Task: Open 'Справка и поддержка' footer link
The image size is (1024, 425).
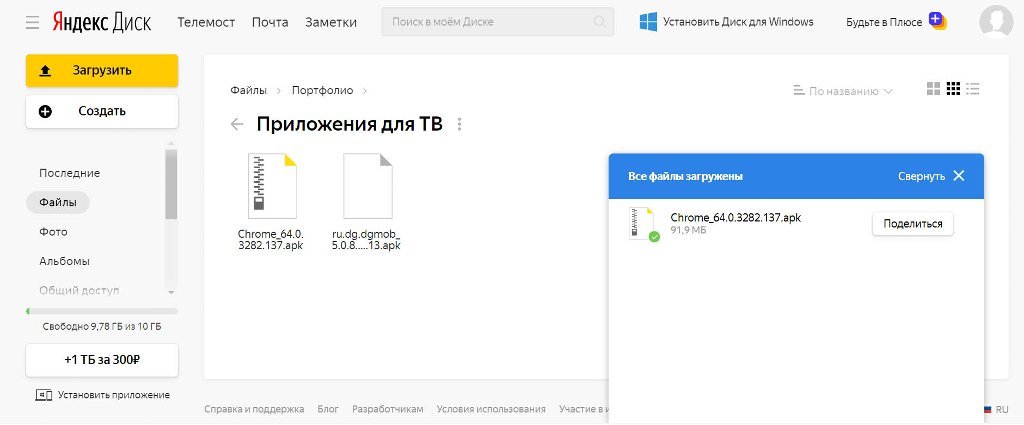Action: [254, 409]
